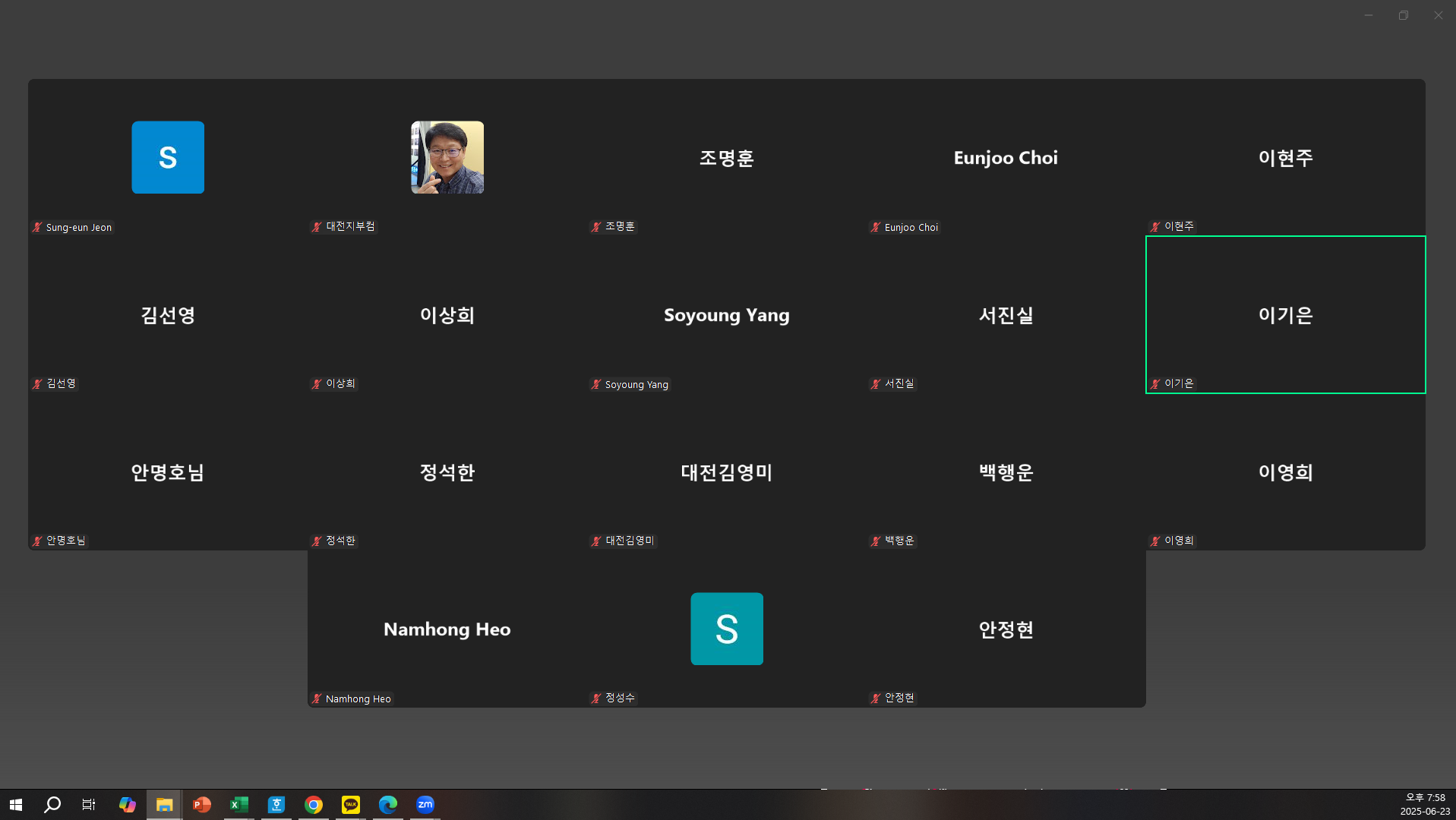Click the muted mic icon beside Soyoung Yang label
Viewport: 1456px width, 820px height.
pyautogui.click(x=596, y=384)
